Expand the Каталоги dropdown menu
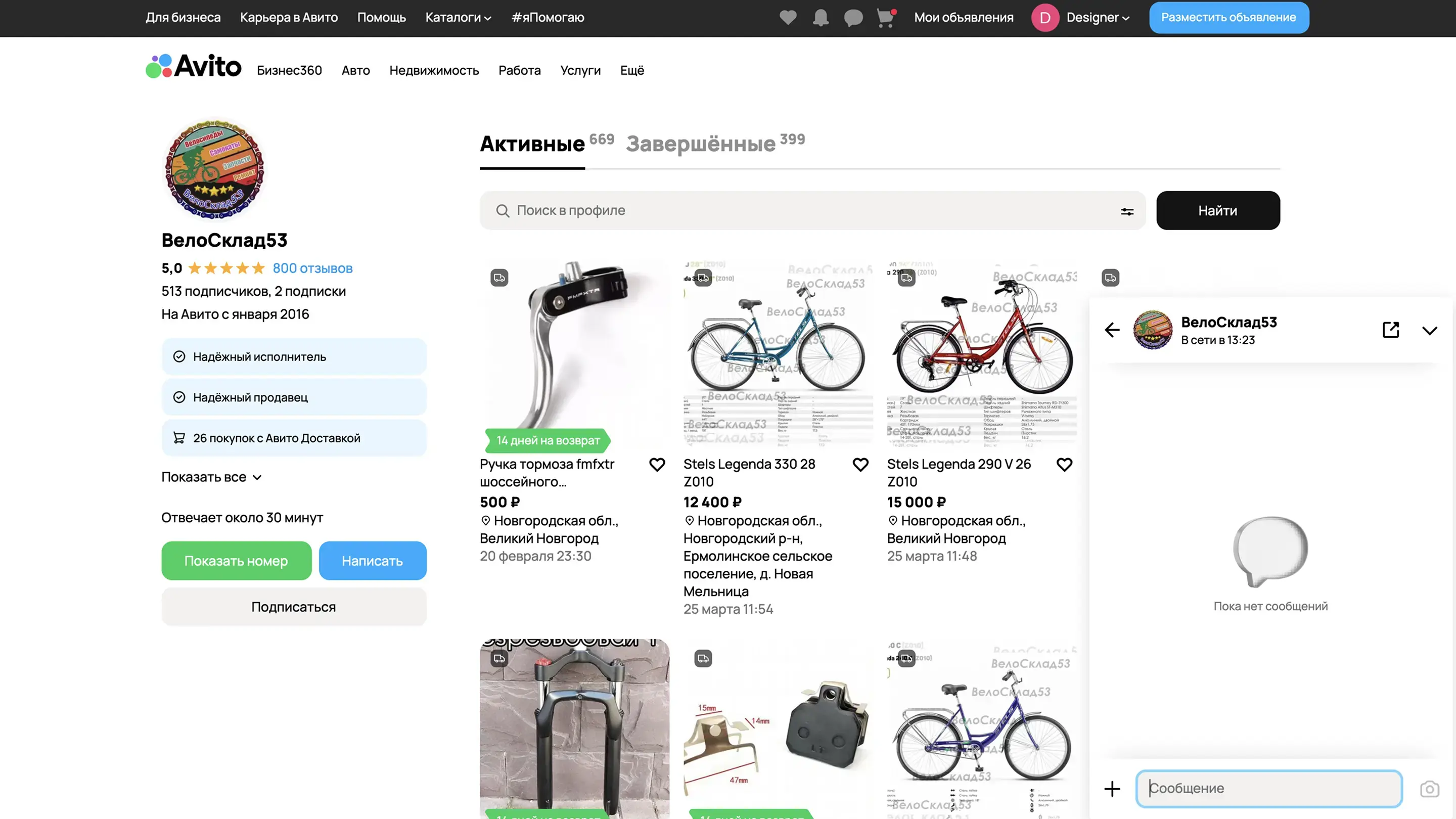Viewport: 1456px width, 819px height. 458,18
